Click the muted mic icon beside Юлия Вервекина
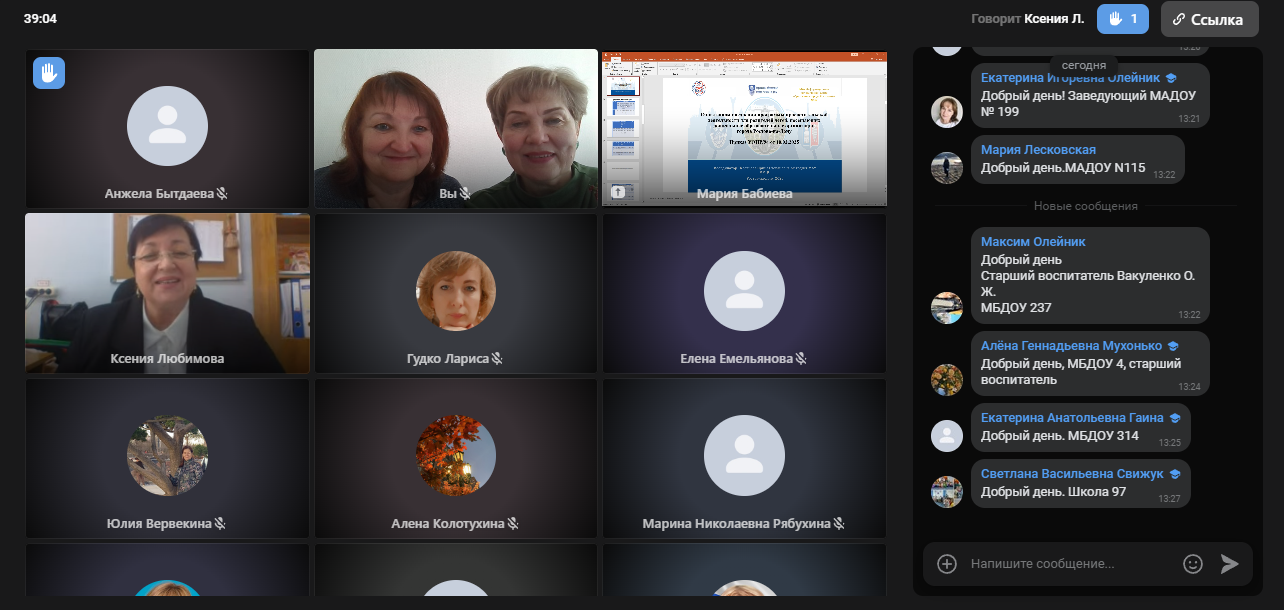The height and width of the screenshot is (610, 1284). point(221,524)
